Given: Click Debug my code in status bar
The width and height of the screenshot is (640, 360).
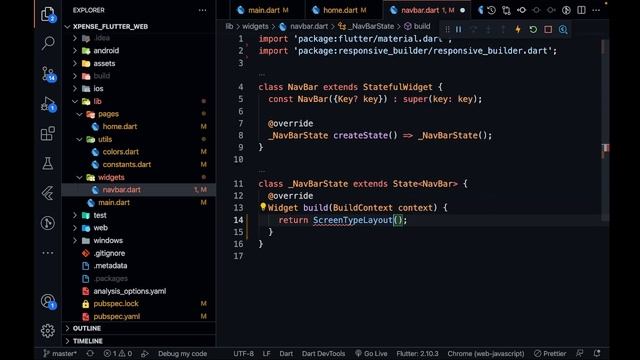Looking at the screenshot, I should (182, 353).
